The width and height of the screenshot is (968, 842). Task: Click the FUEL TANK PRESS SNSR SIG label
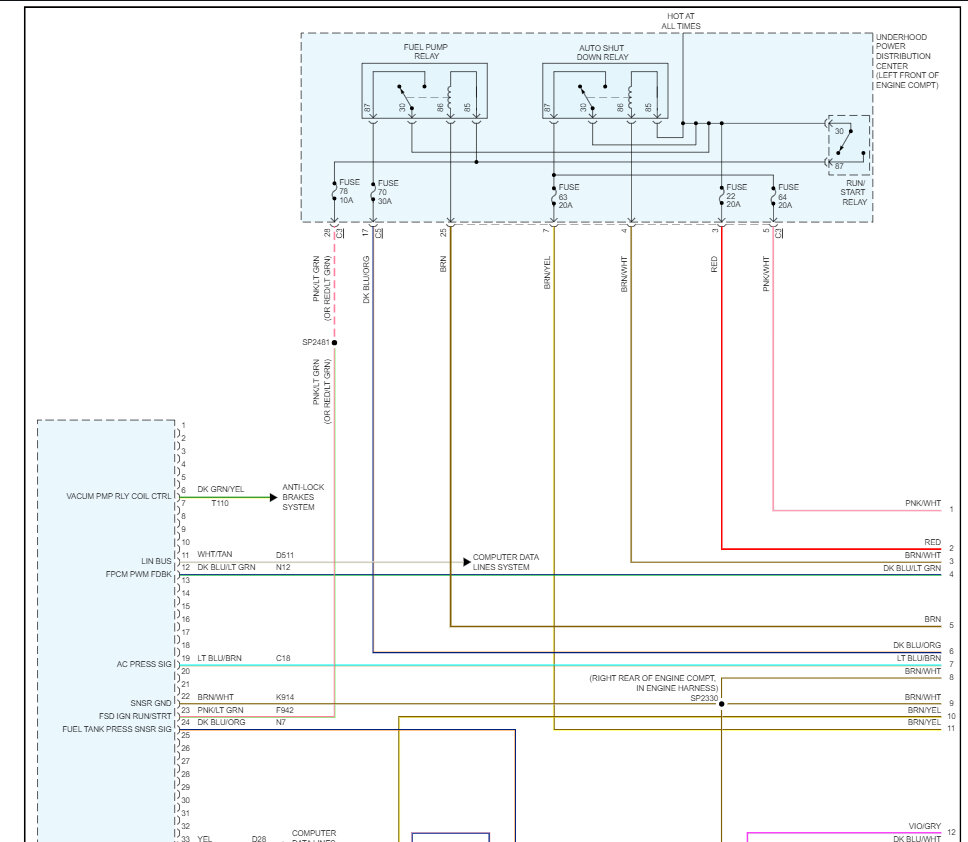tap(116, 730)
